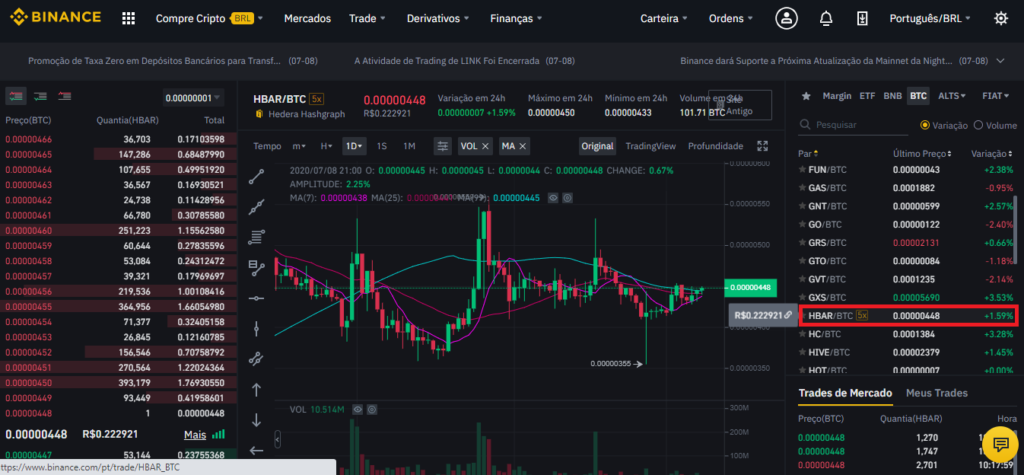Open Português/BRL language dropdown
The height and width of the screenshot is (475, 1024).
[930, 18]
